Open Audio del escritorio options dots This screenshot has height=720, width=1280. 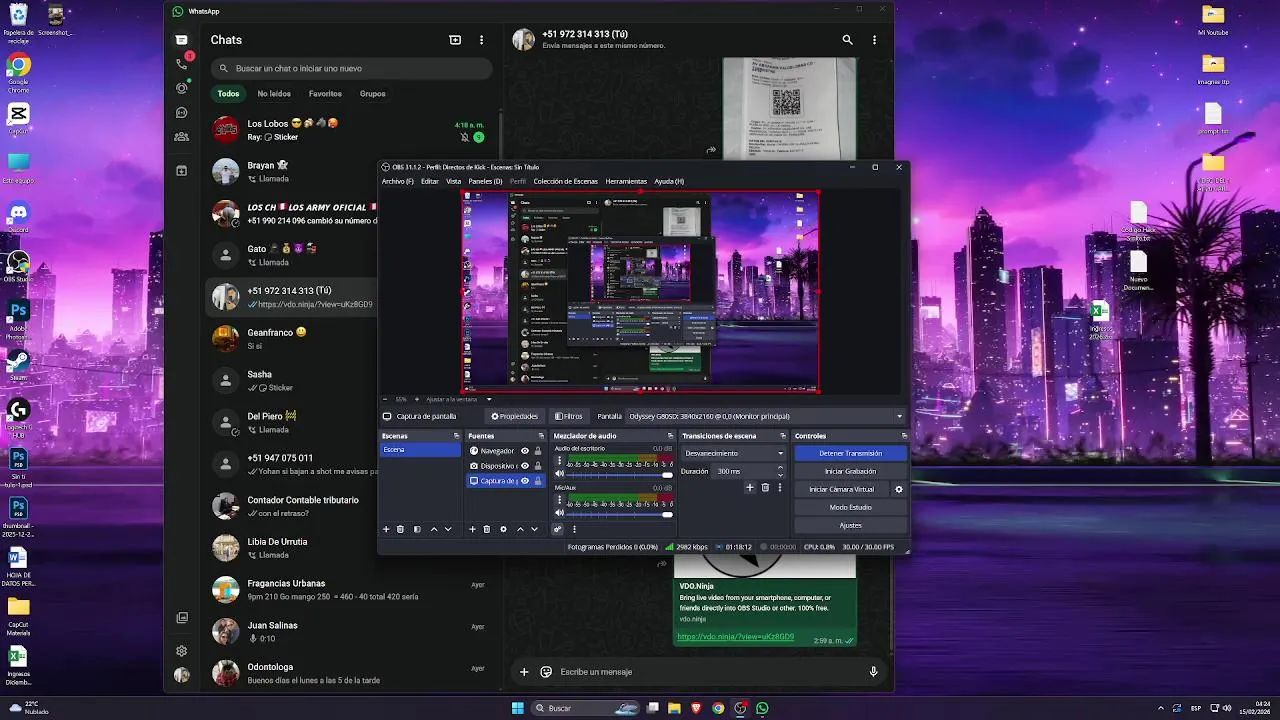coord(560,462)
